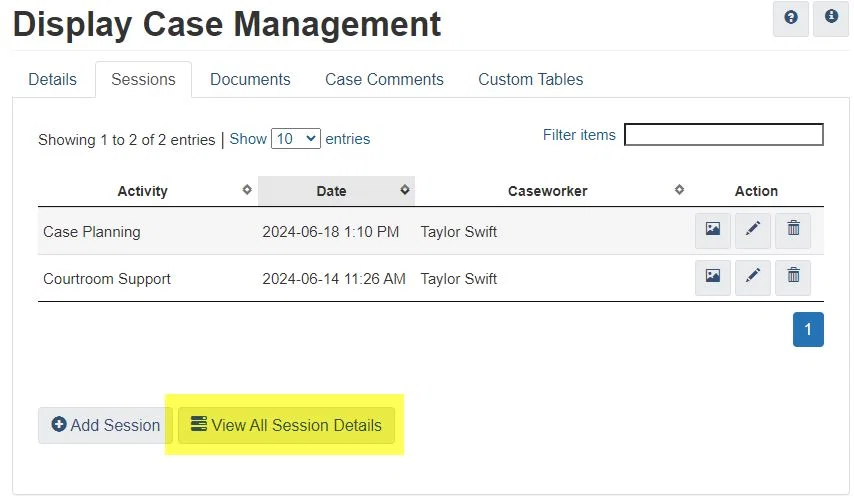View image for Courtroom Support session
The width and height of the screenshot is (854, 500).
point(713,277)
